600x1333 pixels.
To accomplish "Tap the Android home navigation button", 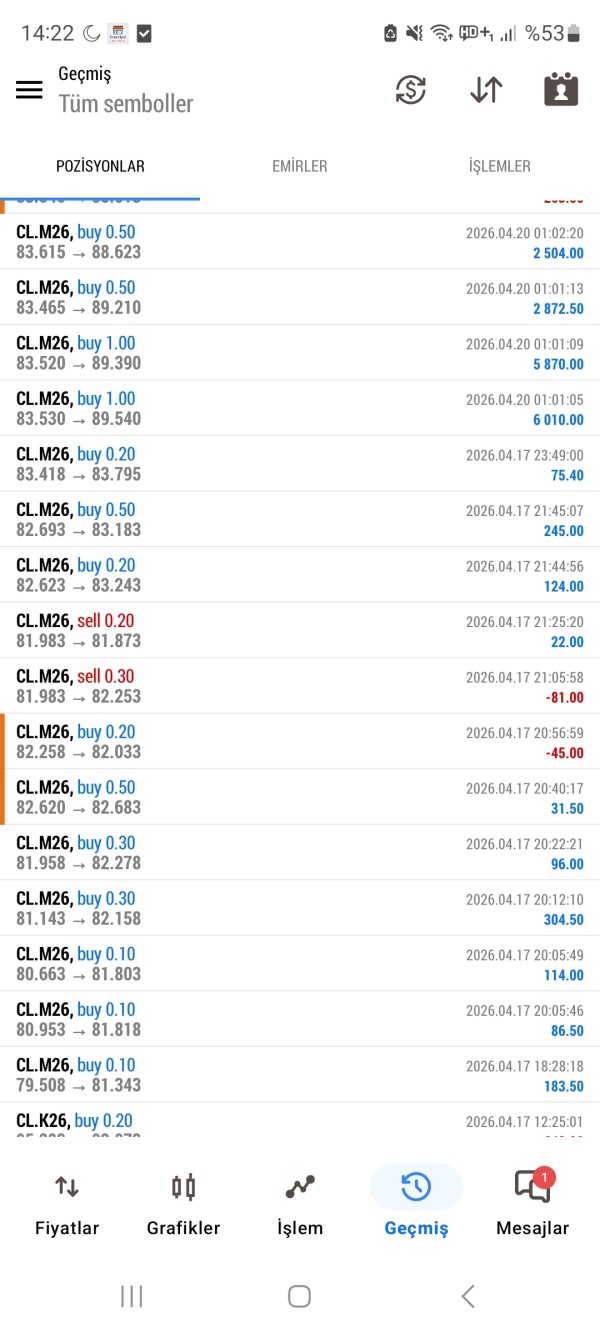I will pos(299,1296).
